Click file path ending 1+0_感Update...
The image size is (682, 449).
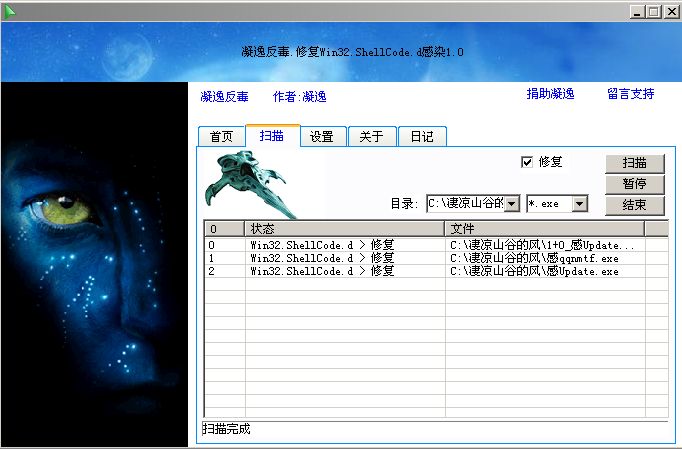pyautogui.click(x=542, y=245)
